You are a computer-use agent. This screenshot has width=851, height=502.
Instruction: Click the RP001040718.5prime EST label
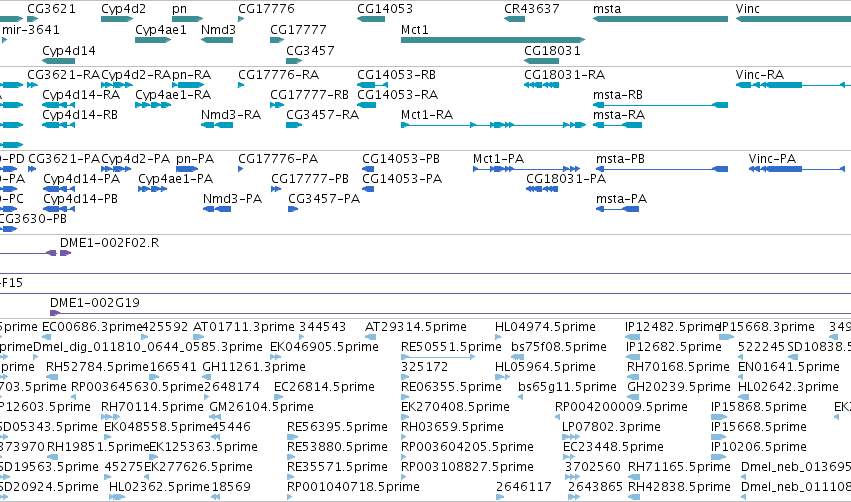pos(353,488)
